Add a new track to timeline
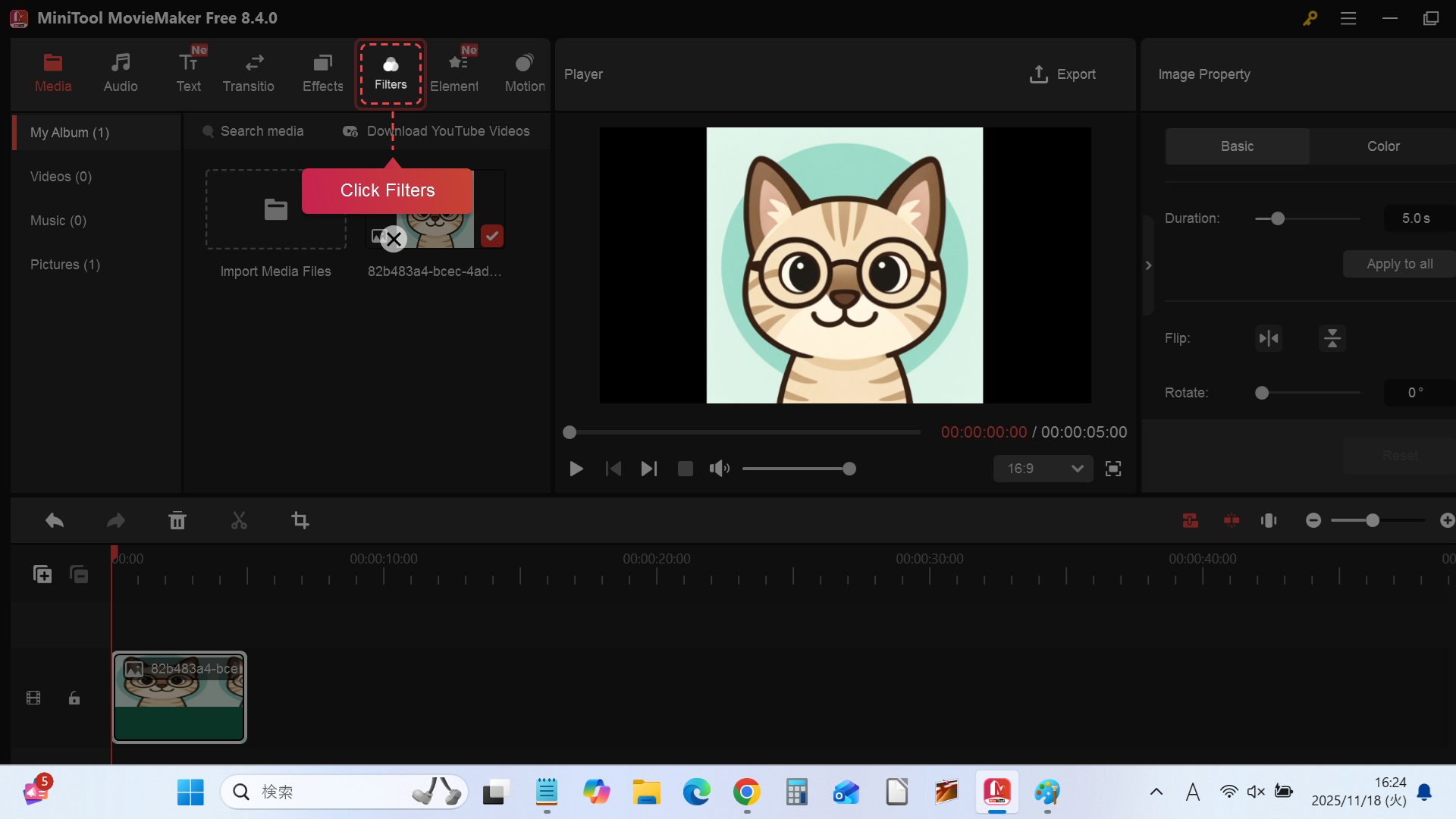1456x819 pixels. (x=42, y=574)
